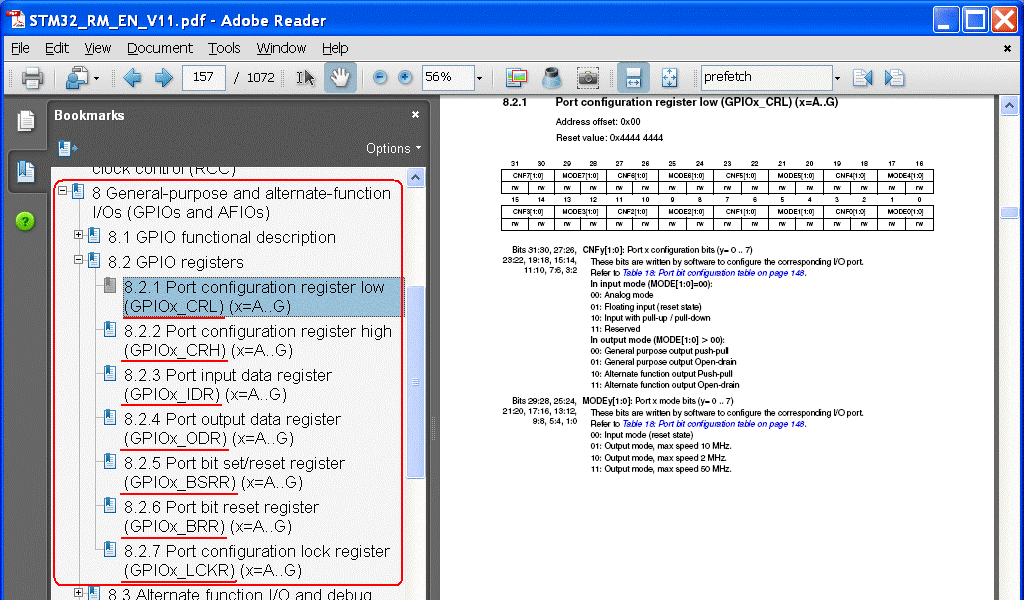Open dropdown arrow next to collaborate icon

(97, 78)
